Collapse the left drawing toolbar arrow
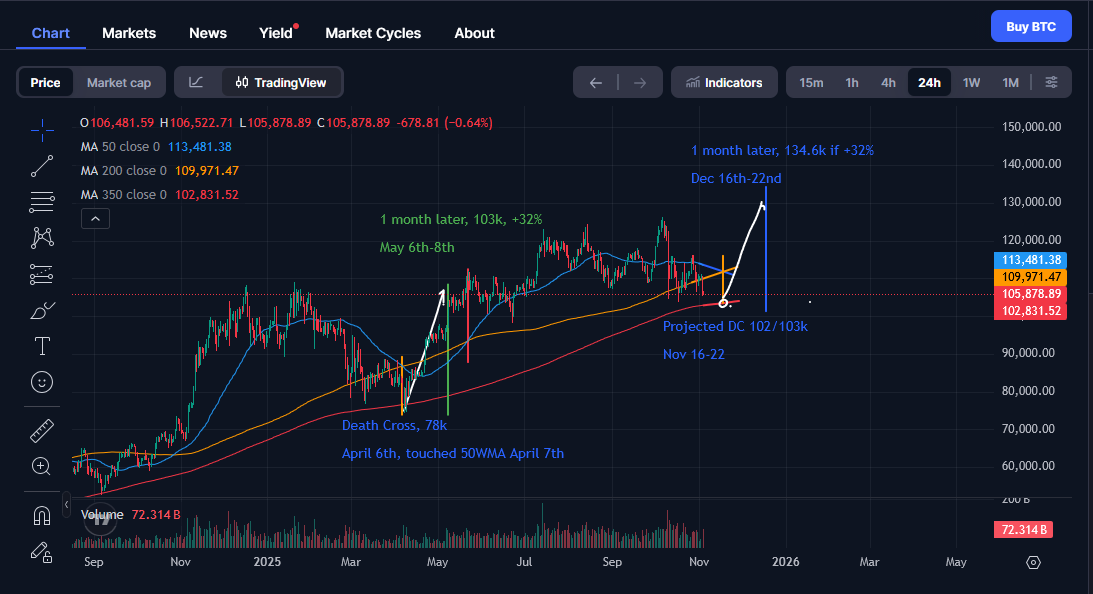 67,503
